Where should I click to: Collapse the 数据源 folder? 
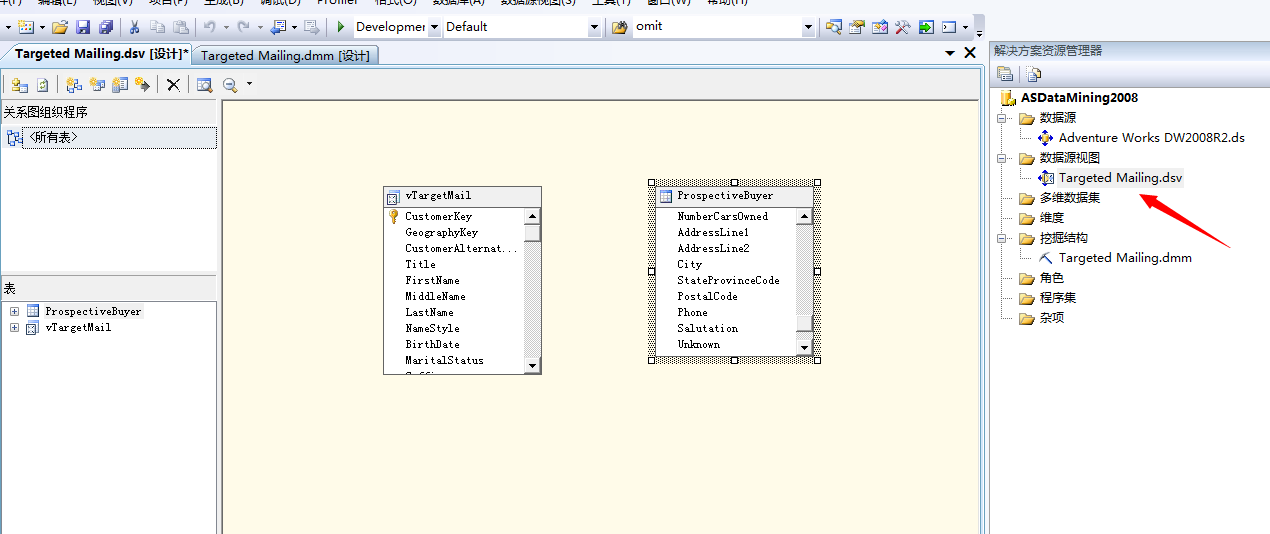click(1003, 118)
